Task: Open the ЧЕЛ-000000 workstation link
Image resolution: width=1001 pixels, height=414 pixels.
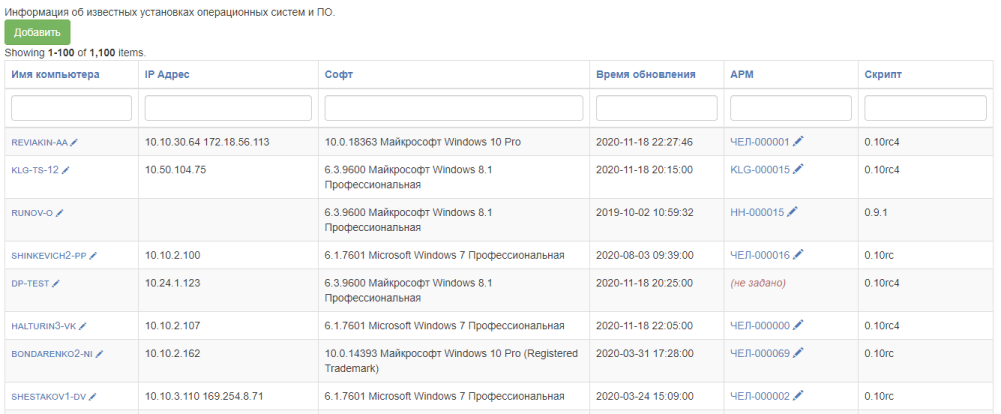Action: point(760,325)
